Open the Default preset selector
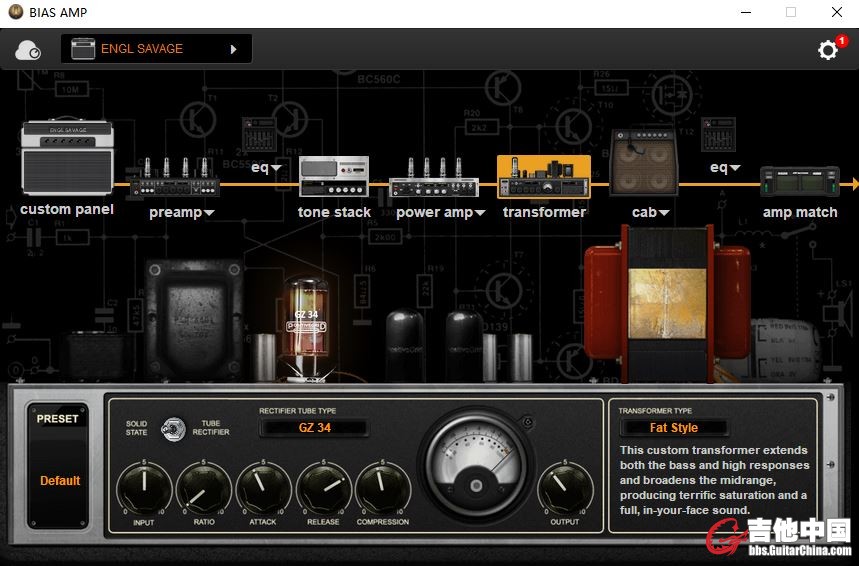Image resolution: width=859 pixels, height=566 pixels. [60, 481]
